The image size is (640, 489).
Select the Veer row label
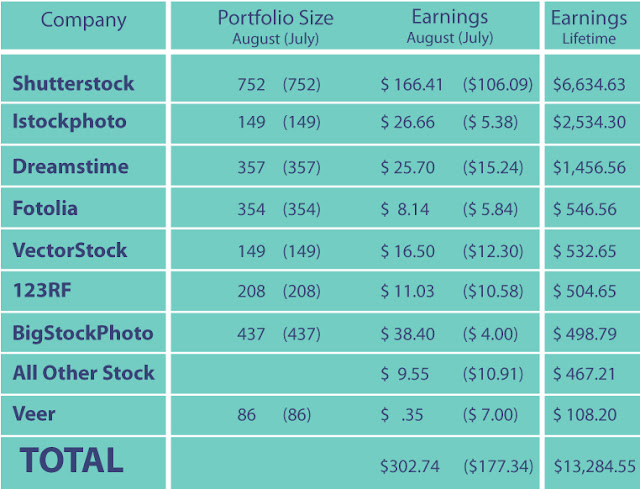34,414
